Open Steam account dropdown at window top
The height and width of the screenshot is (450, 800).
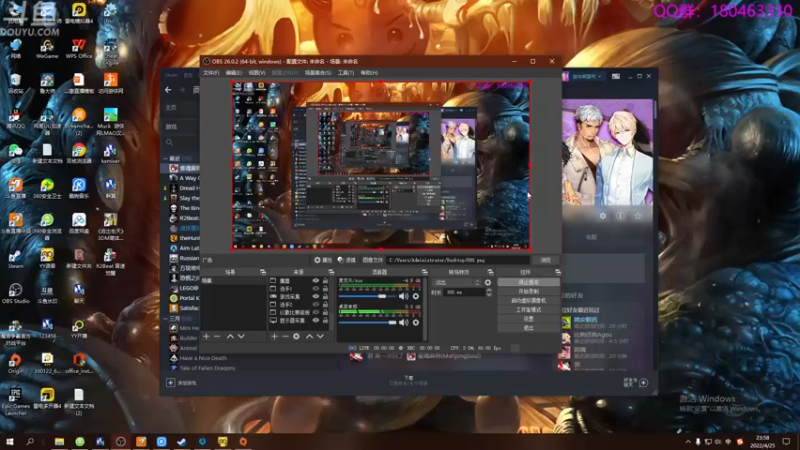(x=586, y=77)
